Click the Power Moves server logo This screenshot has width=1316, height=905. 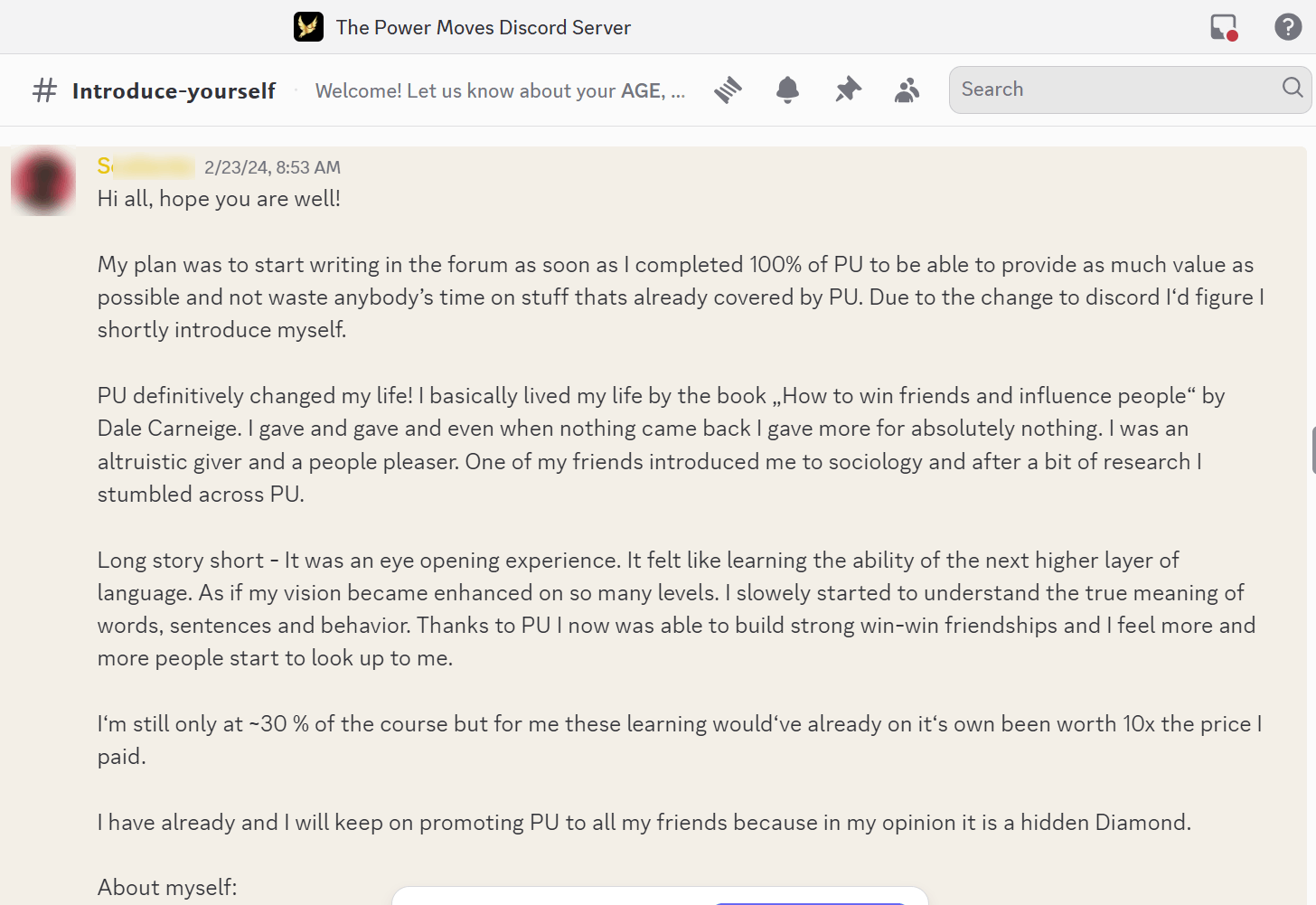pyautogui.click(x=308, y=27)
